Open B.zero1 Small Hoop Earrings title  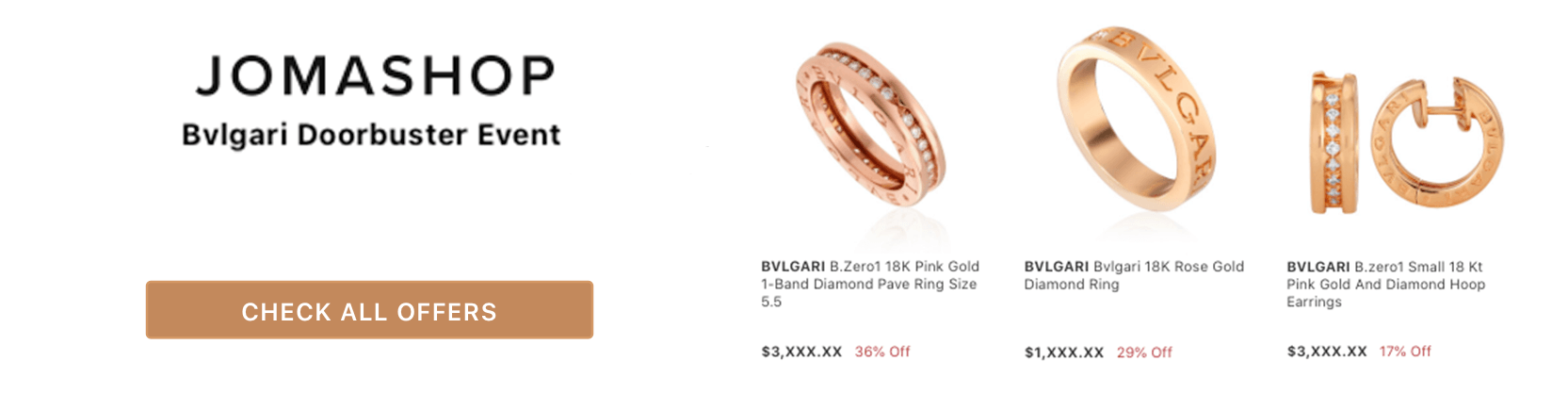click(x=1386, y=284)
